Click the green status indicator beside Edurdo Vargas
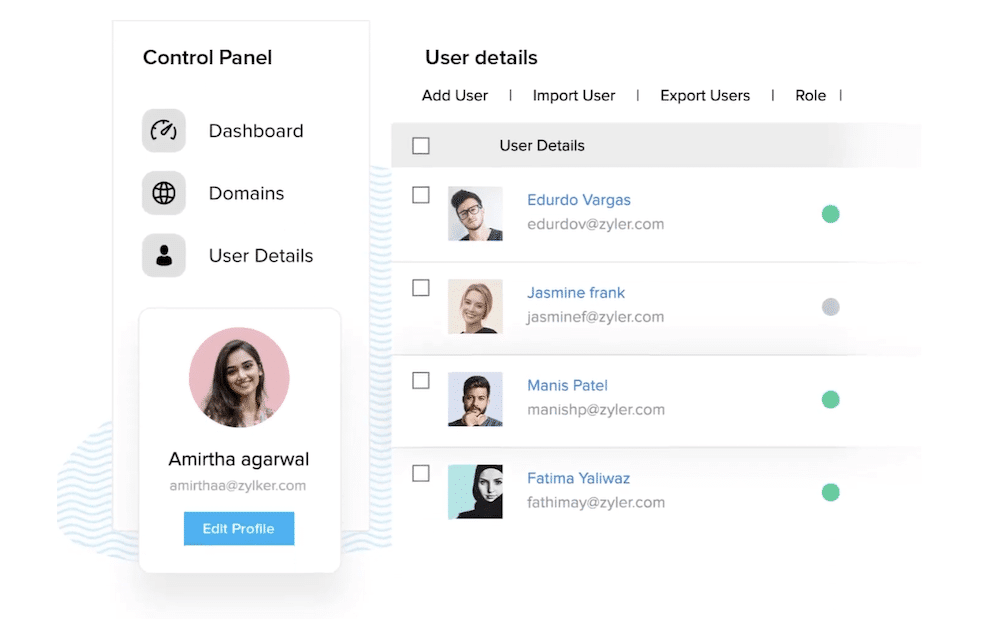Viewport: 1000px width, 619px height. 830,213
